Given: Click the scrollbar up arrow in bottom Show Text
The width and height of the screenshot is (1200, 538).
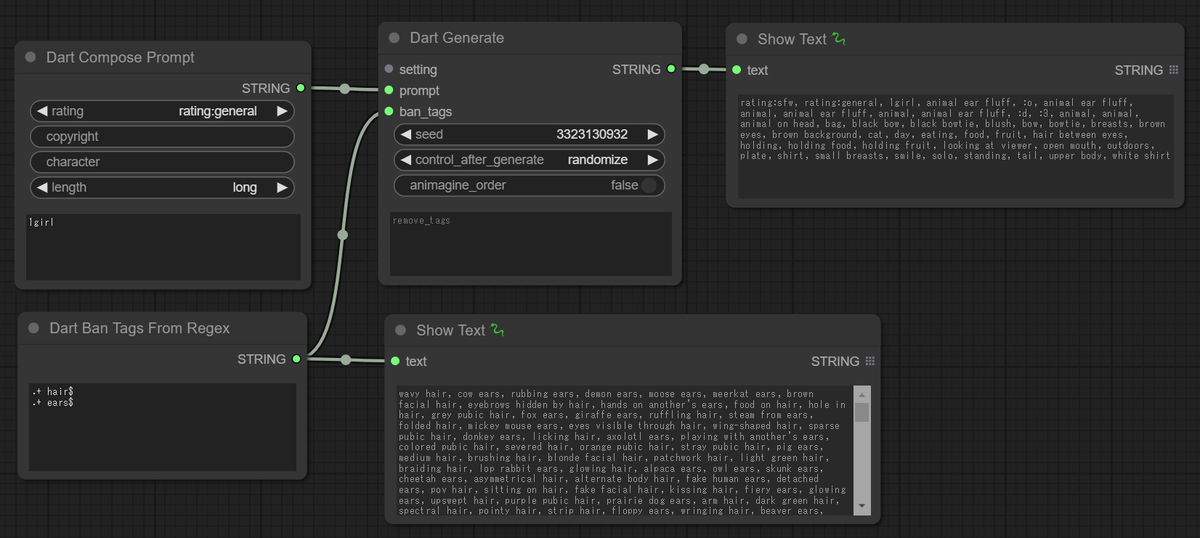Looking at the screenshot, I should pyautogui.click(x=862, y=394).
